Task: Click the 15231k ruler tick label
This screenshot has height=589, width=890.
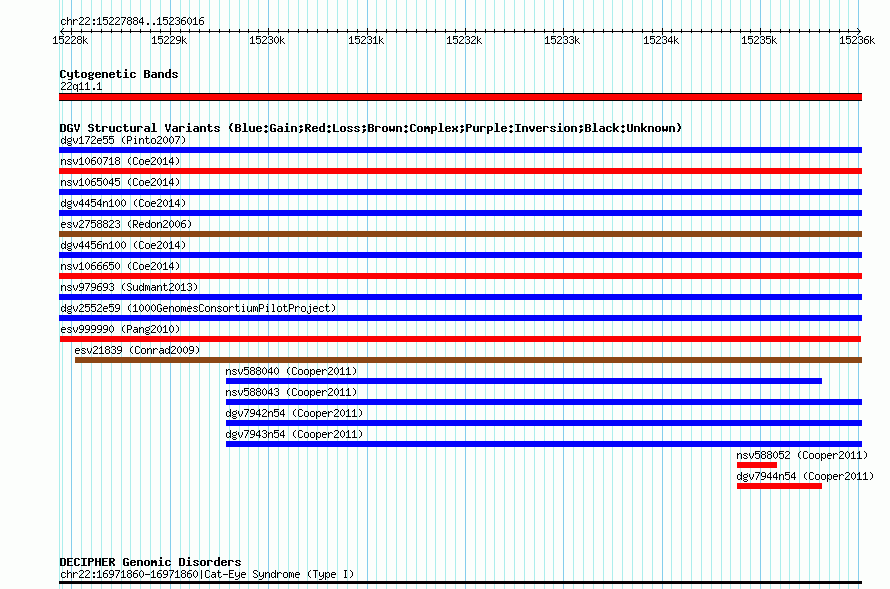Action: point(366,40)
